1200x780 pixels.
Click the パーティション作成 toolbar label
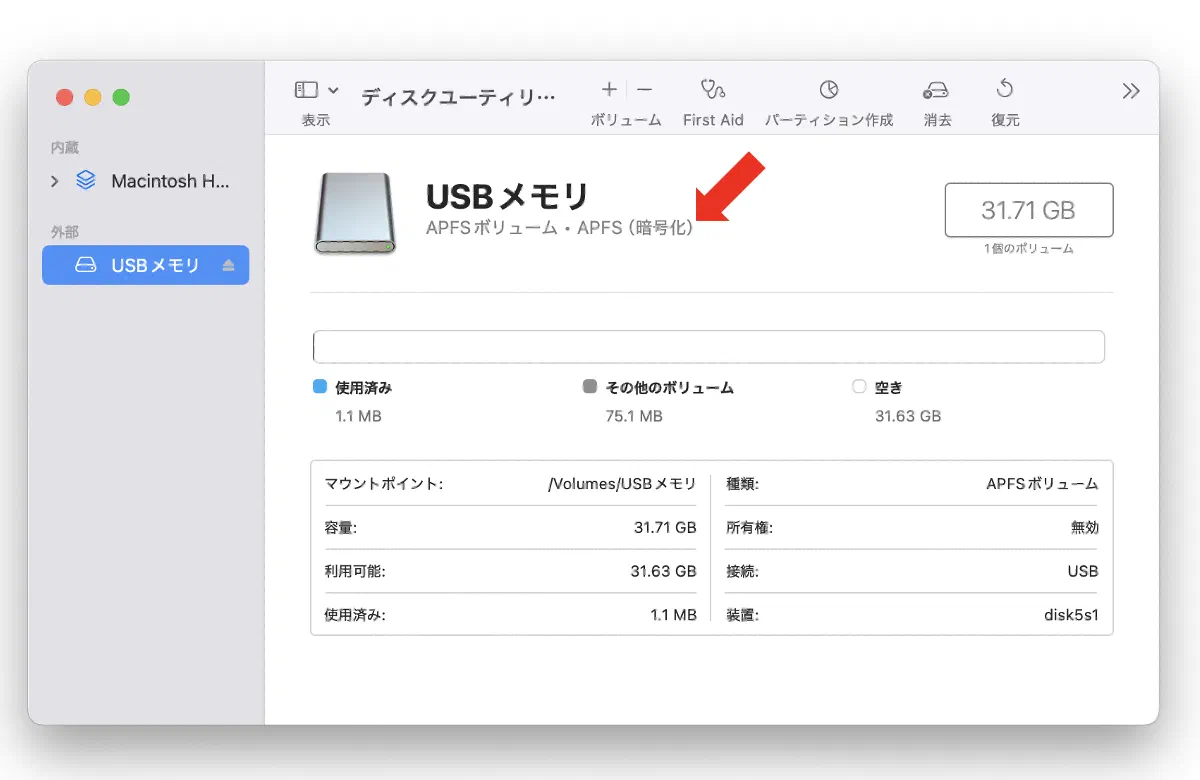coord(829,120)
